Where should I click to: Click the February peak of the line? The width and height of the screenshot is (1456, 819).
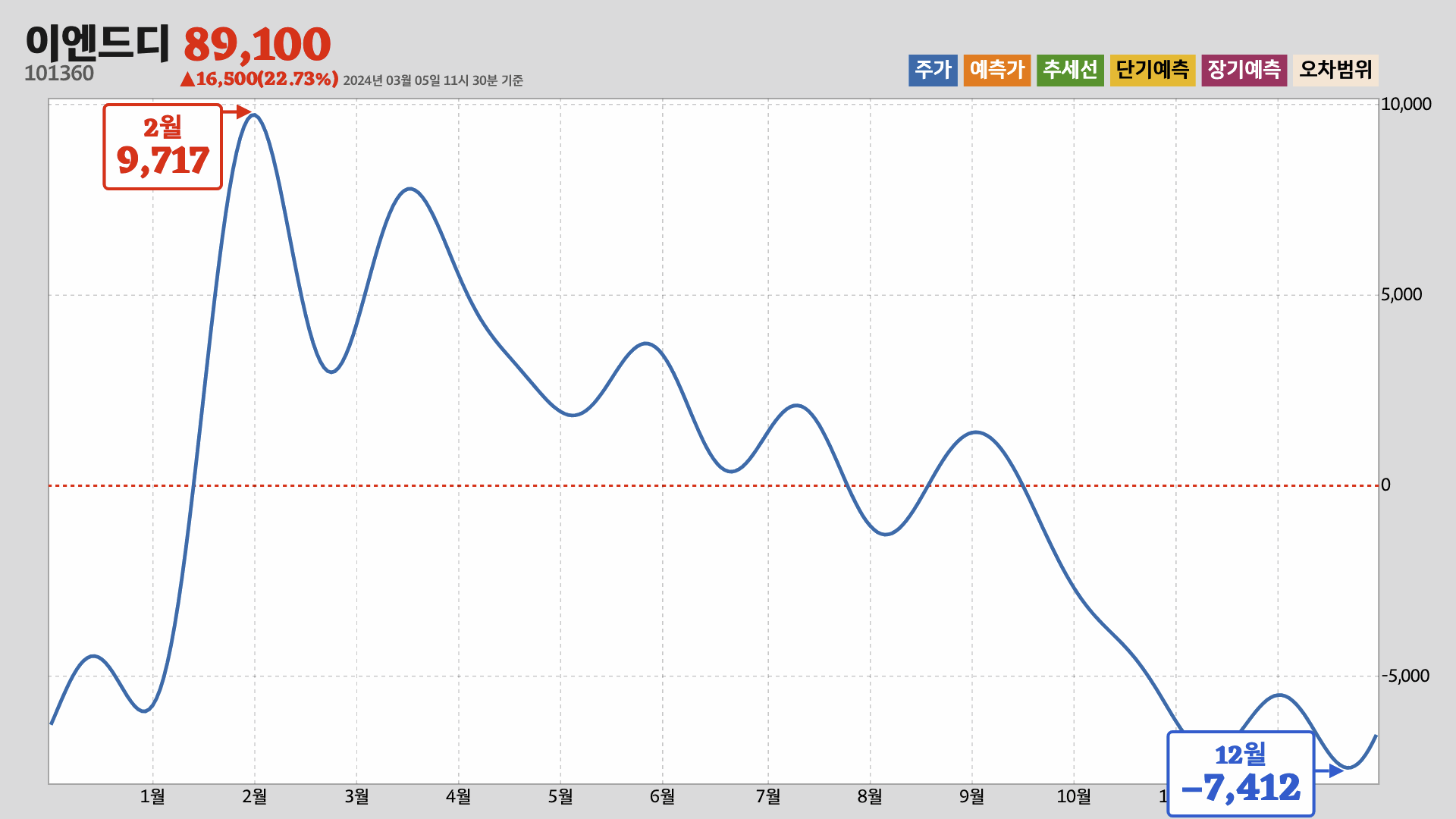[254, 115]
